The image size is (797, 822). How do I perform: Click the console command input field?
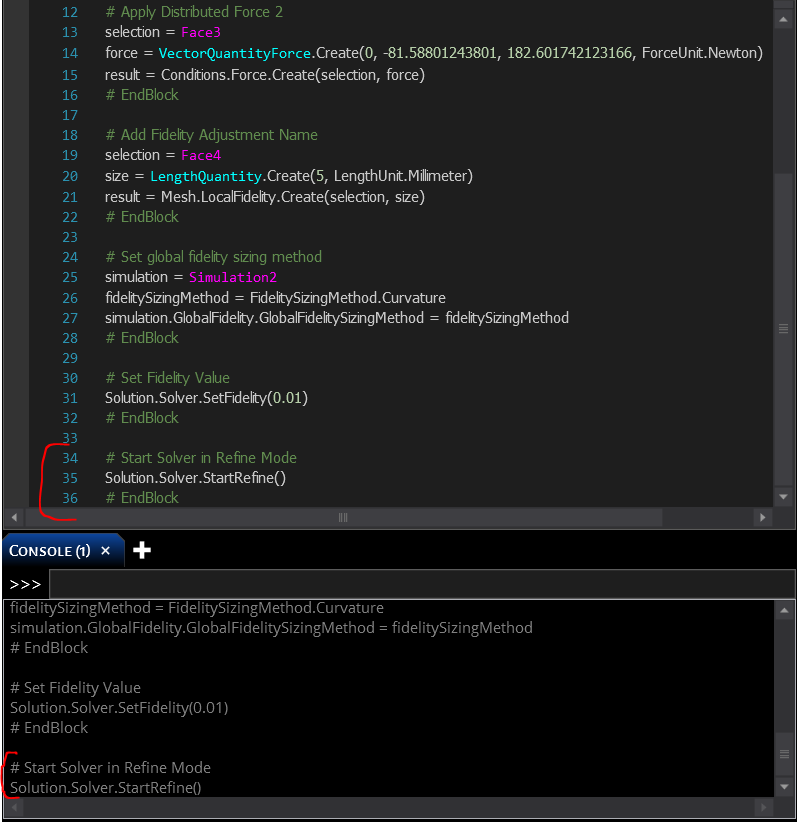tap(422, 583)
